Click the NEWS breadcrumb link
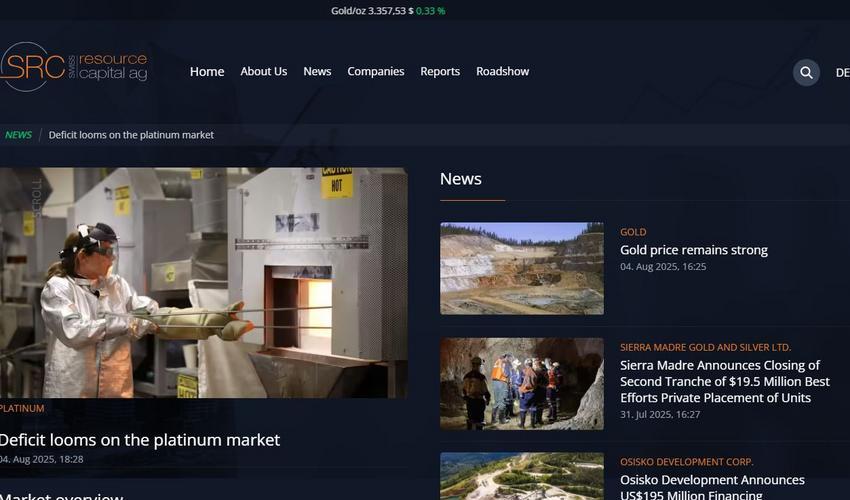 coord(18,135)
